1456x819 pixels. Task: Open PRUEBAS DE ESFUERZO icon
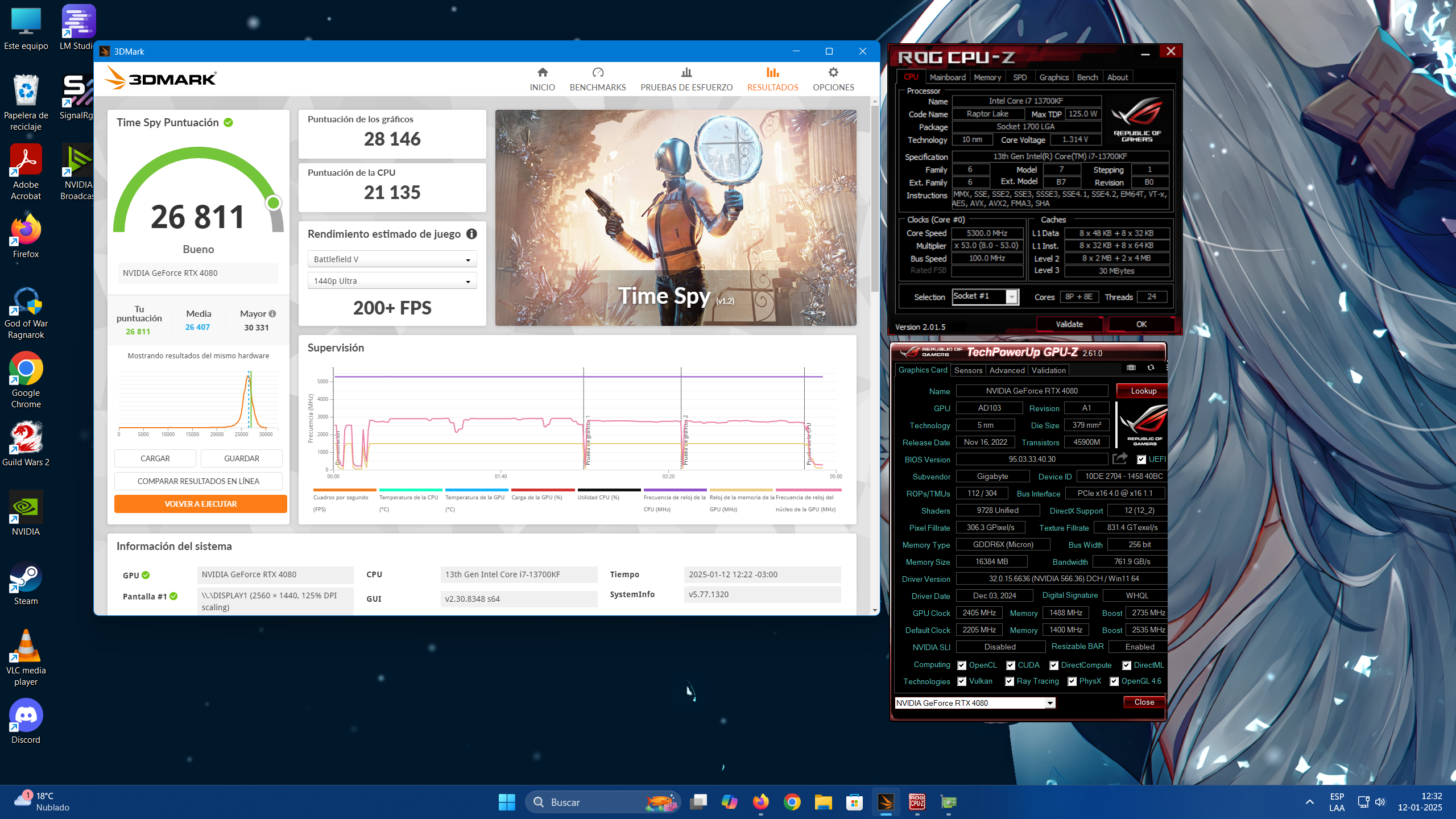[x=686, y=73]
